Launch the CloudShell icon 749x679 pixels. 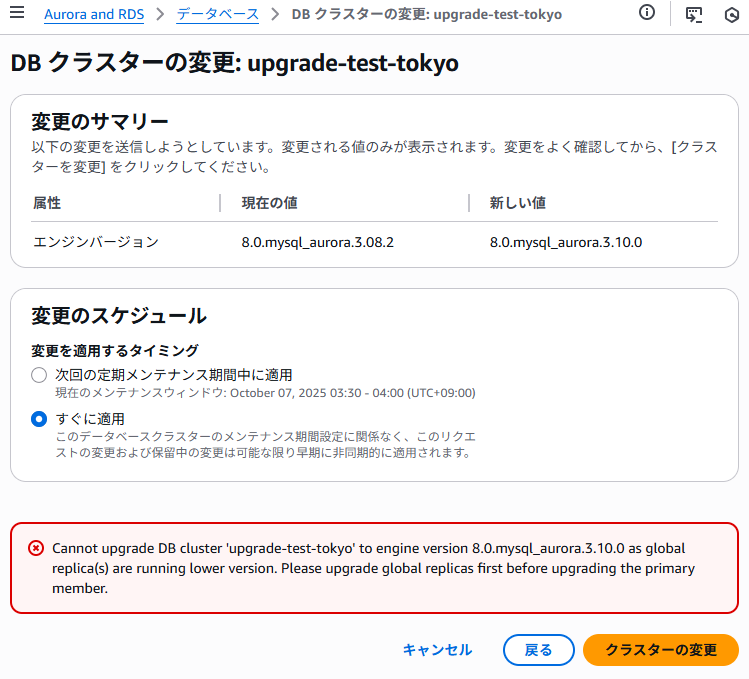click(x=694, y=14)
